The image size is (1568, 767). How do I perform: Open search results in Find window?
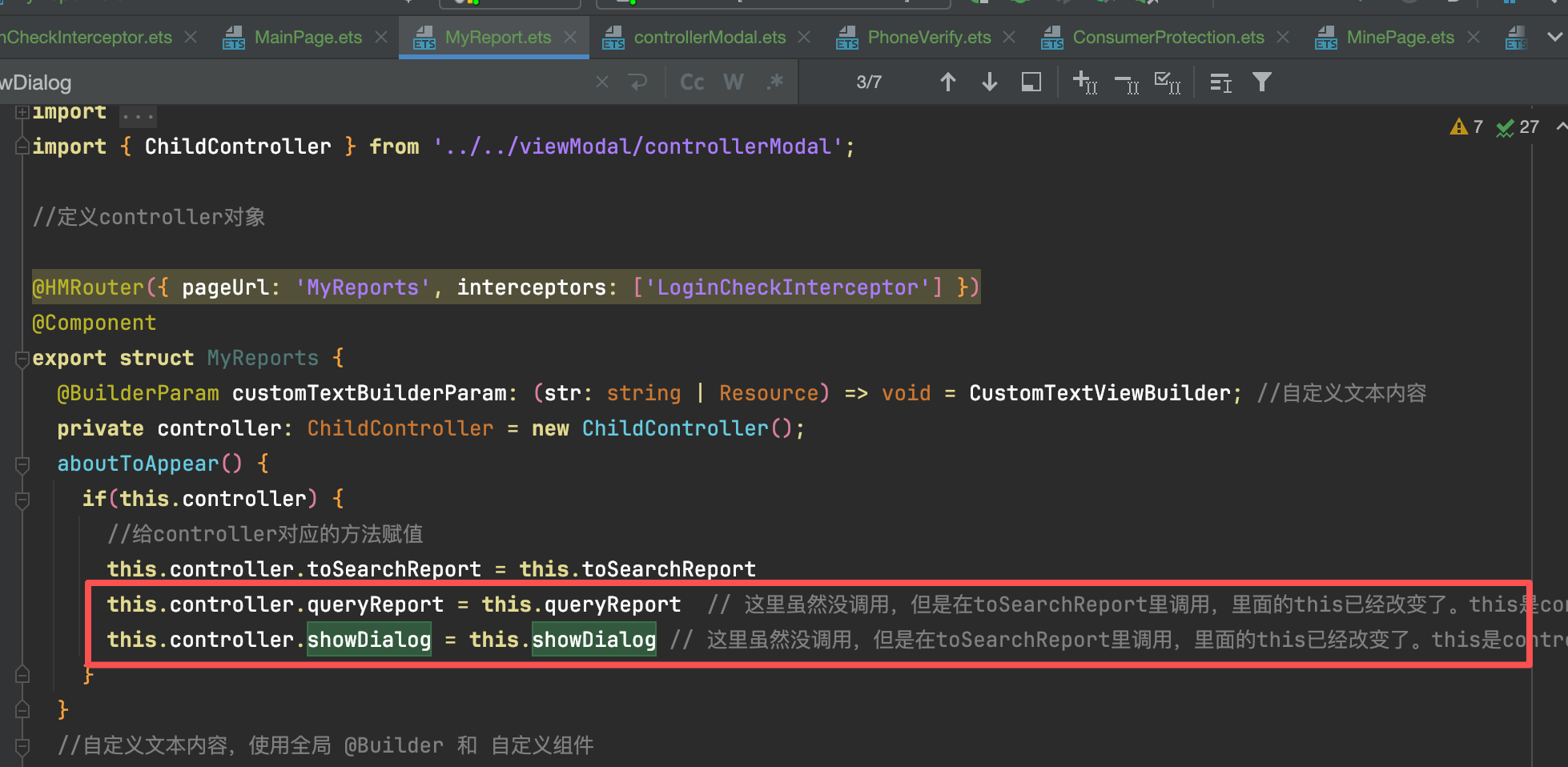1031,82
